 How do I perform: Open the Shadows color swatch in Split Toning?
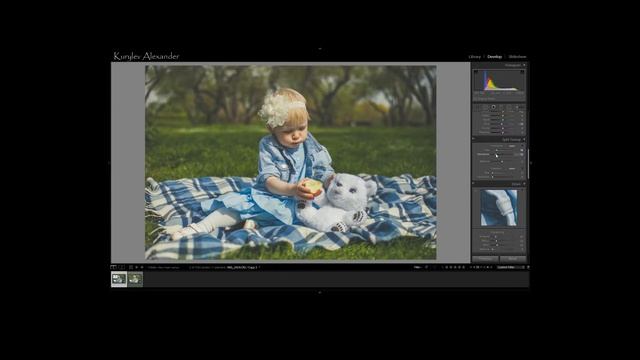coord(512,169)
